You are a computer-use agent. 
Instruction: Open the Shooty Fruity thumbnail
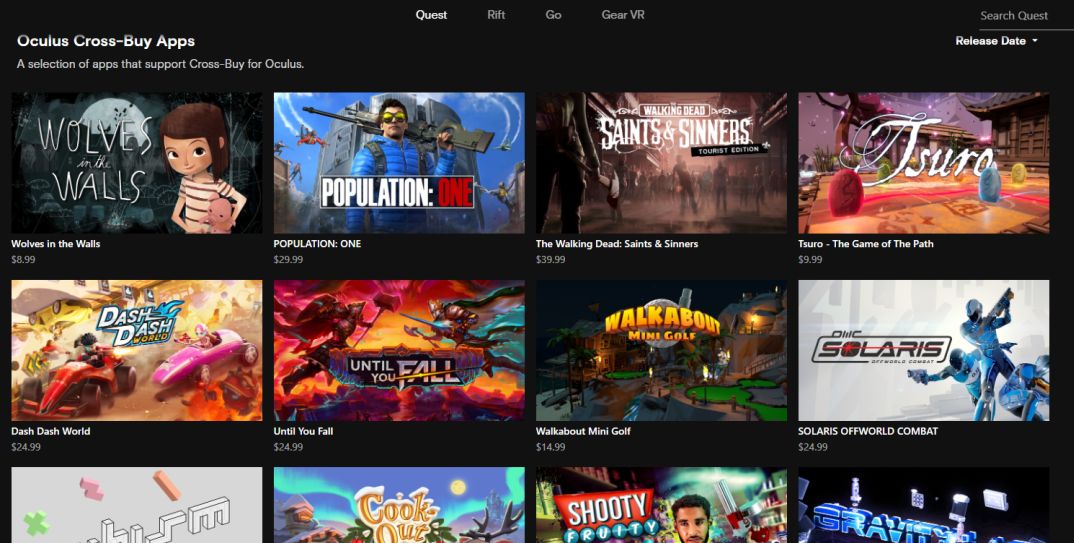pos(662,505)
